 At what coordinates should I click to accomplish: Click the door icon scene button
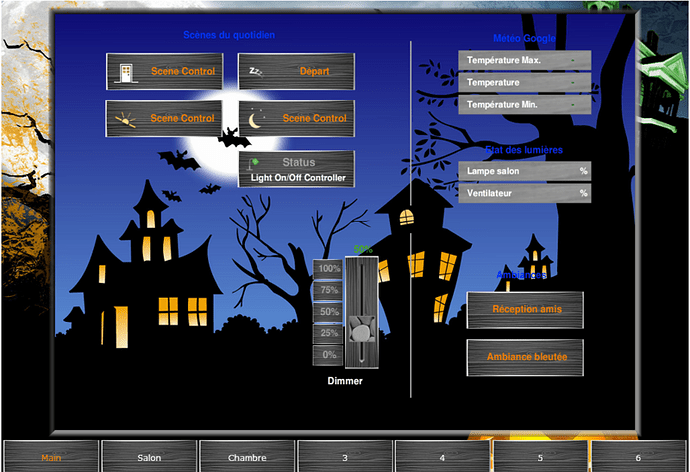pyautogui.click(x=126, y=71)
